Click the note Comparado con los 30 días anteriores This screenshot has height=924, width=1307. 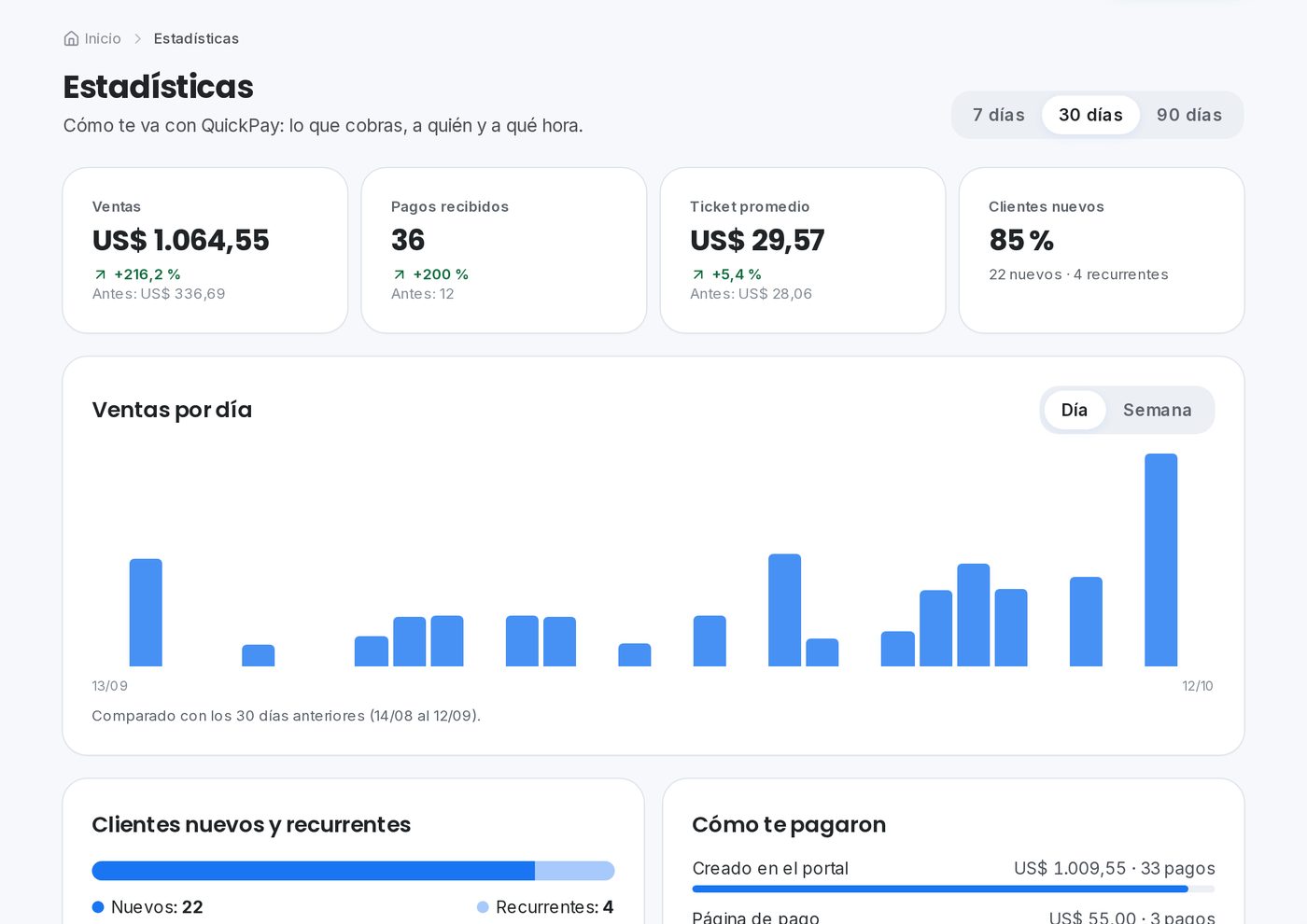click(x=286, y=716)
